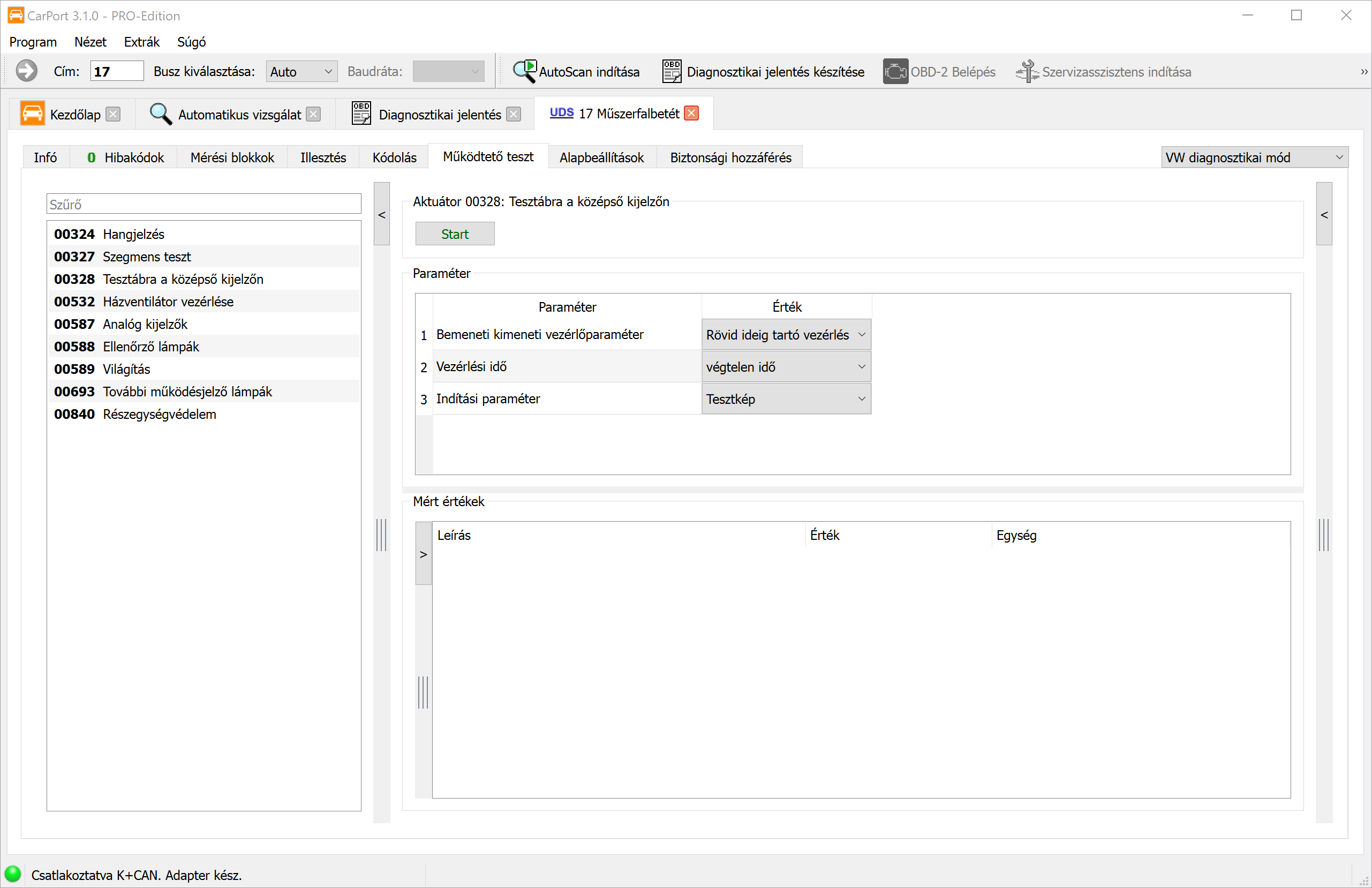Close the 17 Műszerfalbetét tab with the red X
This screenshot has width=1372, height=888.
pos(691,114)
